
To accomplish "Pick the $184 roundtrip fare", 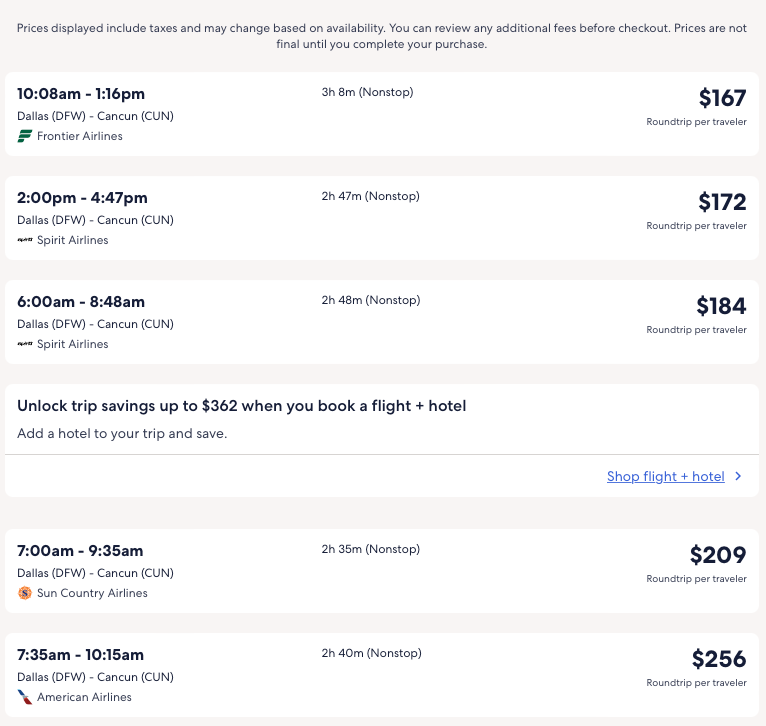I will (721, 306).
